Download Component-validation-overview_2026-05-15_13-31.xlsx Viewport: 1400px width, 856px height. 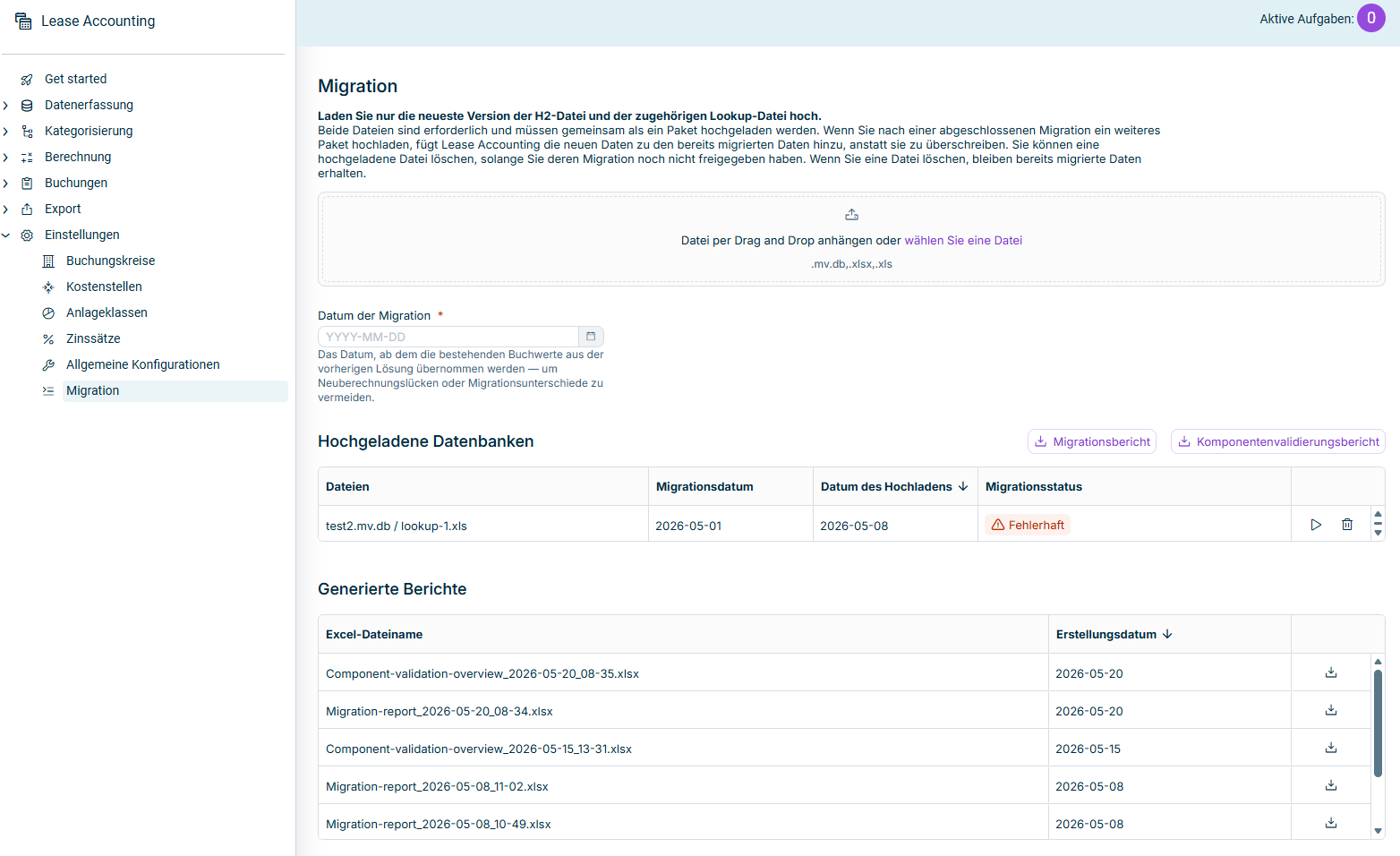(1331, 748)
